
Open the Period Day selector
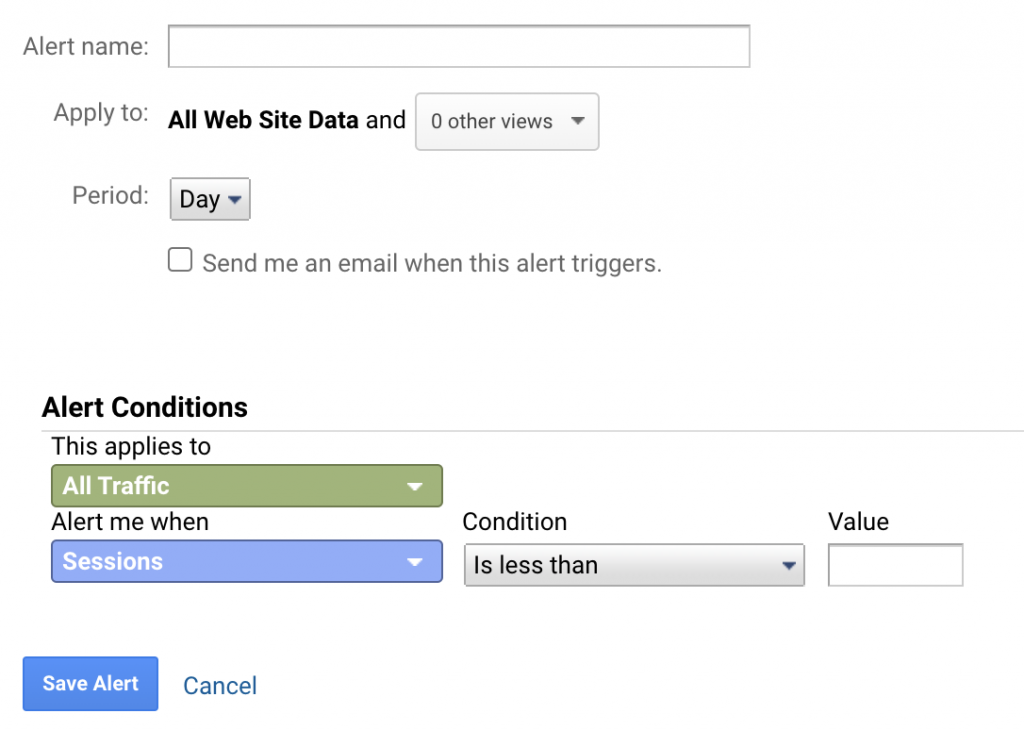(210, 198)
